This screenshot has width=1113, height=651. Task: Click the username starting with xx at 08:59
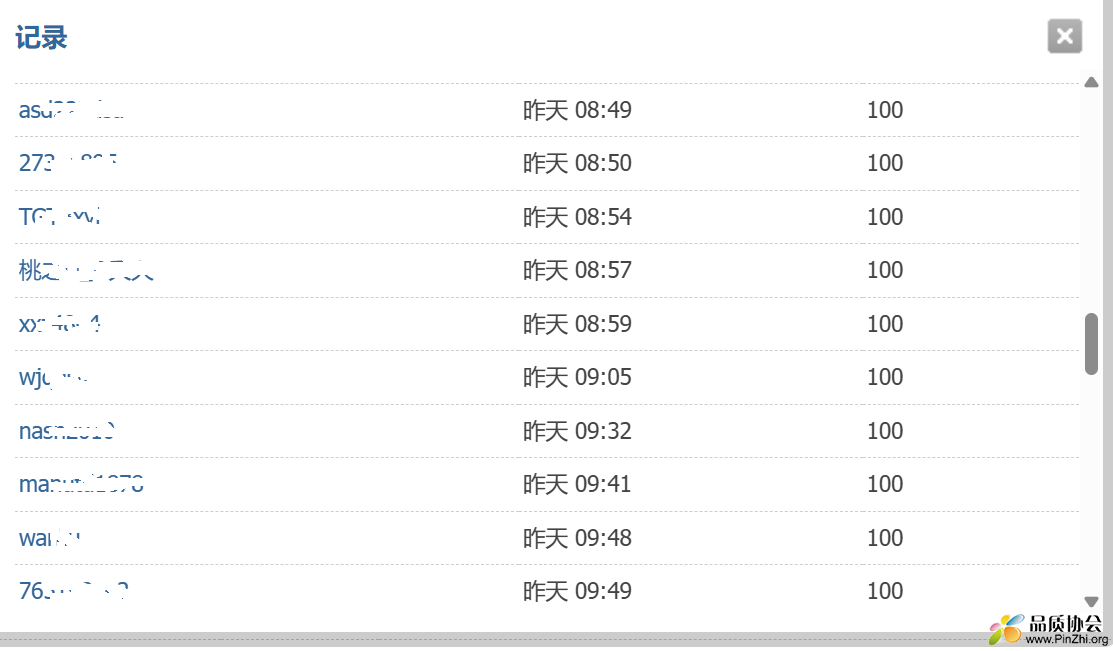tap(60, 324)
